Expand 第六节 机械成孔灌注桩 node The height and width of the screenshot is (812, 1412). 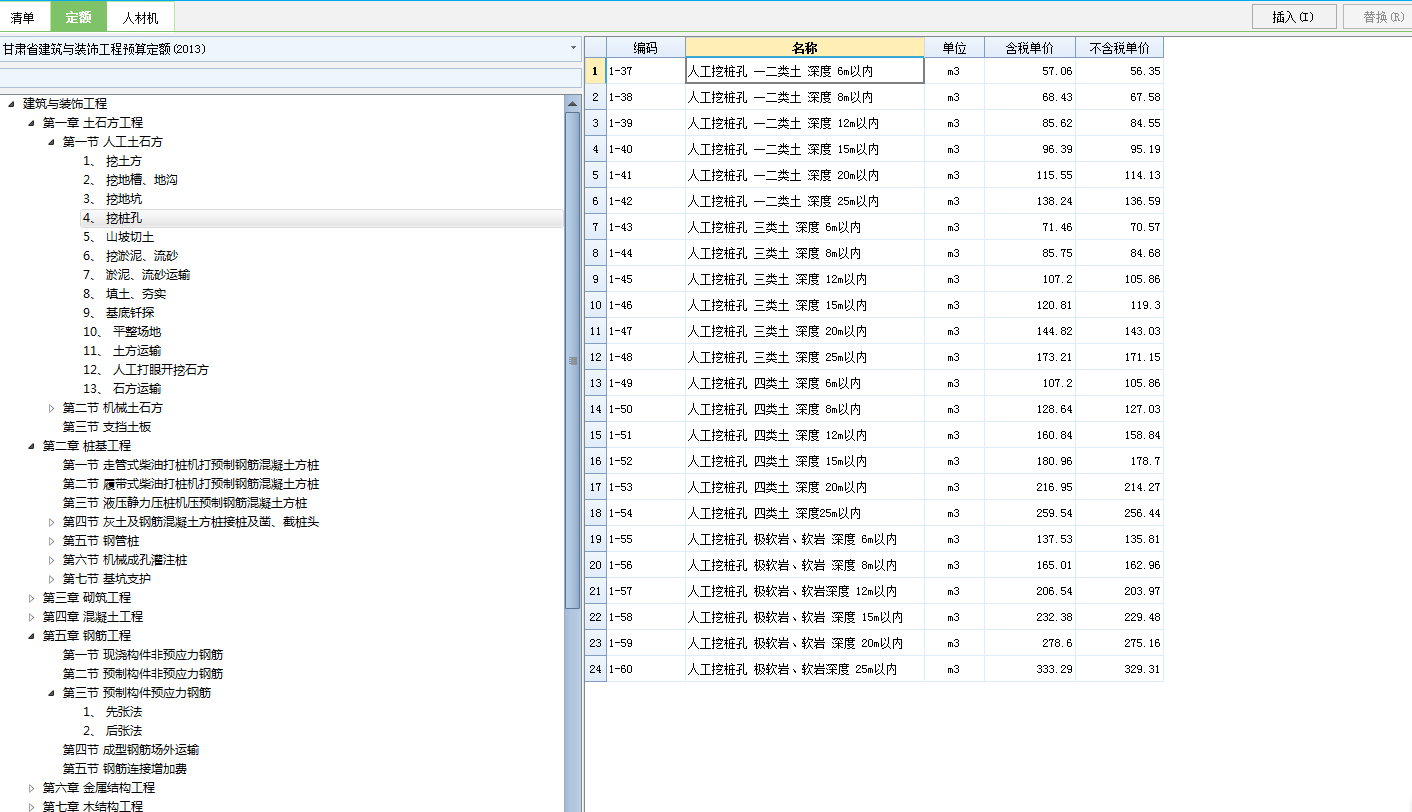click(x=51, y=560)
